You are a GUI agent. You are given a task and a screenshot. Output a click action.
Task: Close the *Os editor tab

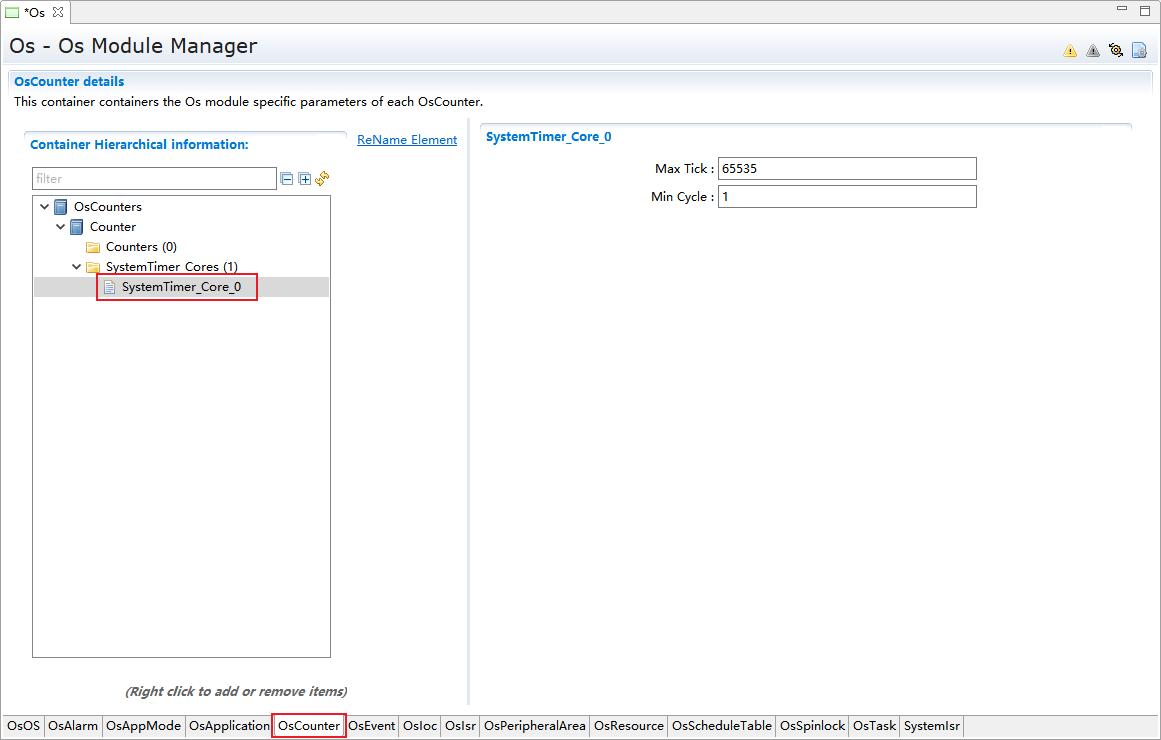point(58,12)
